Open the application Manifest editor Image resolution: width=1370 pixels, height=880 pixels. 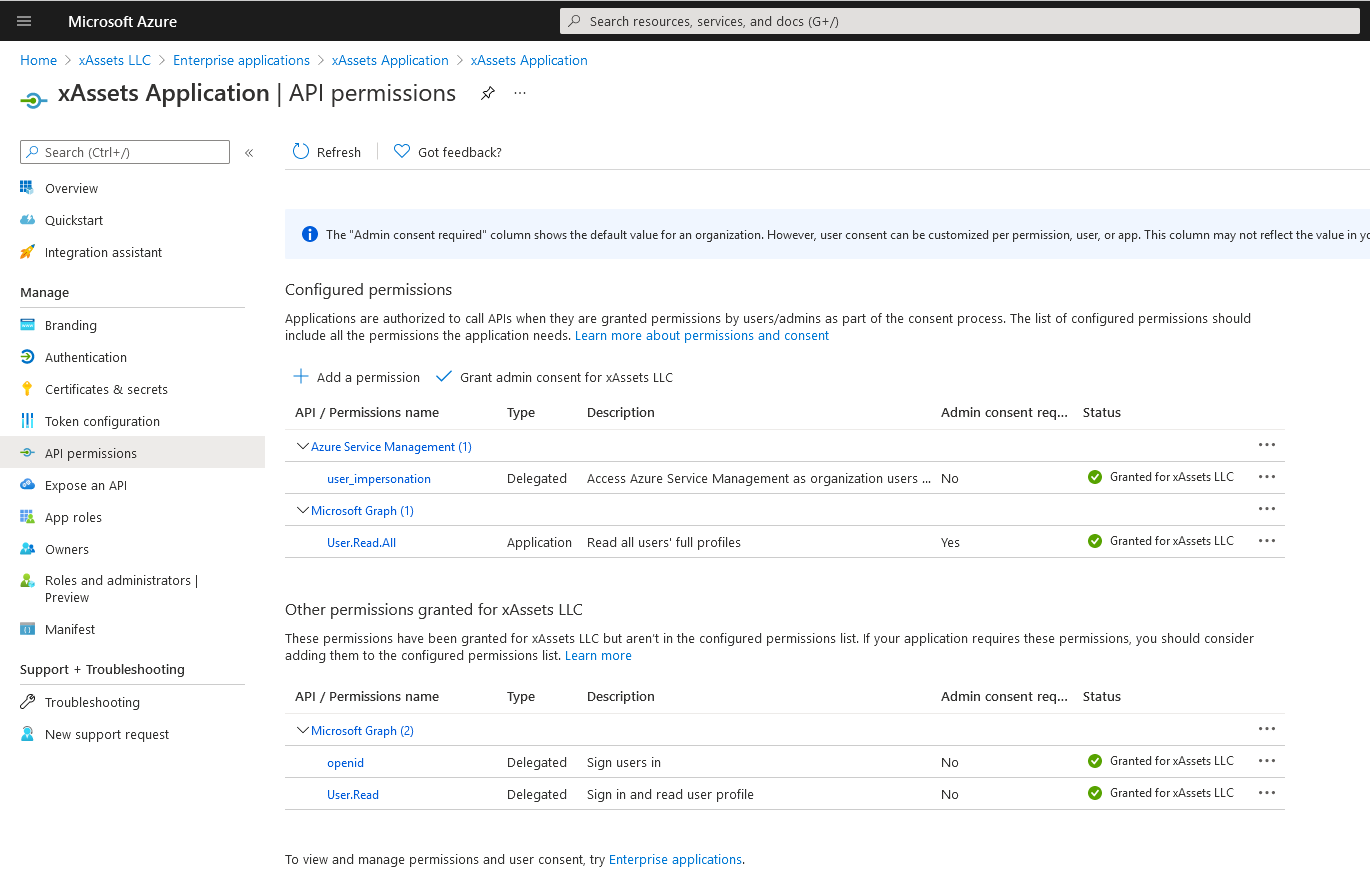tap(70, 629)
